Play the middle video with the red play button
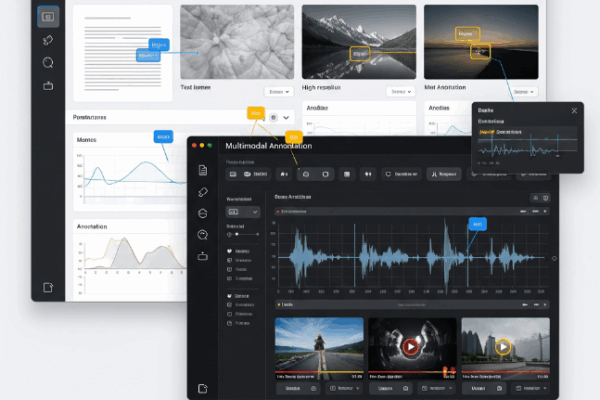Image resolution: width=600 pixels, height=400 pixels. coord(411,347)
